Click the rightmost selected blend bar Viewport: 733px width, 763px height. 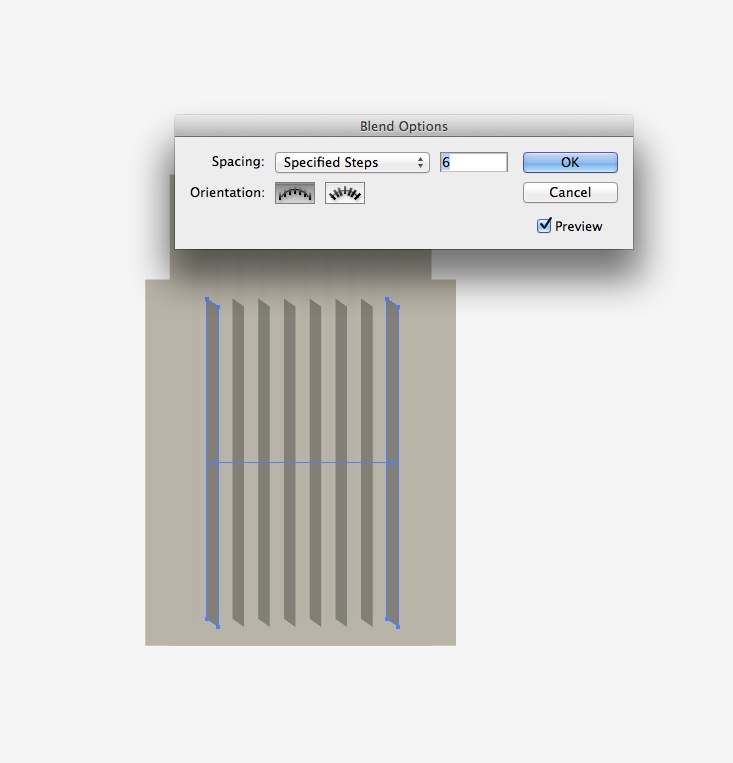point(393,462)
